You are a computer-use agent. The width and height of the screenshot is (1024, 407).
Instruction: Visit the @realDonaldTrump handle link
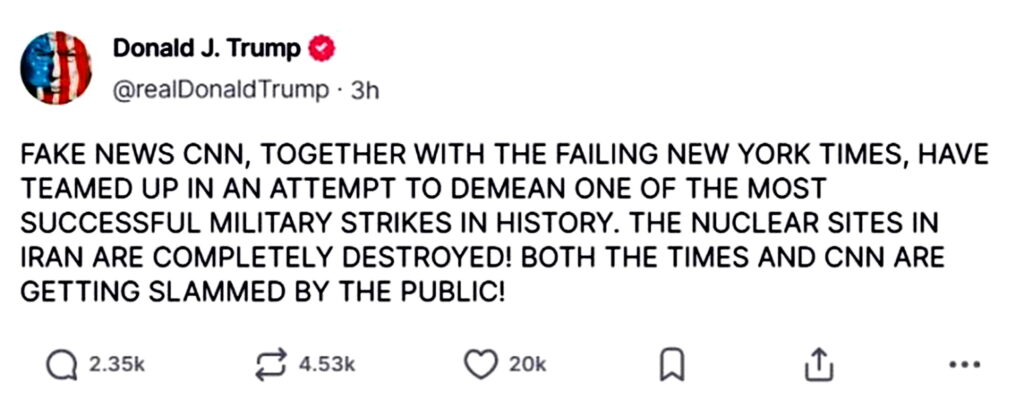[221, 90]
